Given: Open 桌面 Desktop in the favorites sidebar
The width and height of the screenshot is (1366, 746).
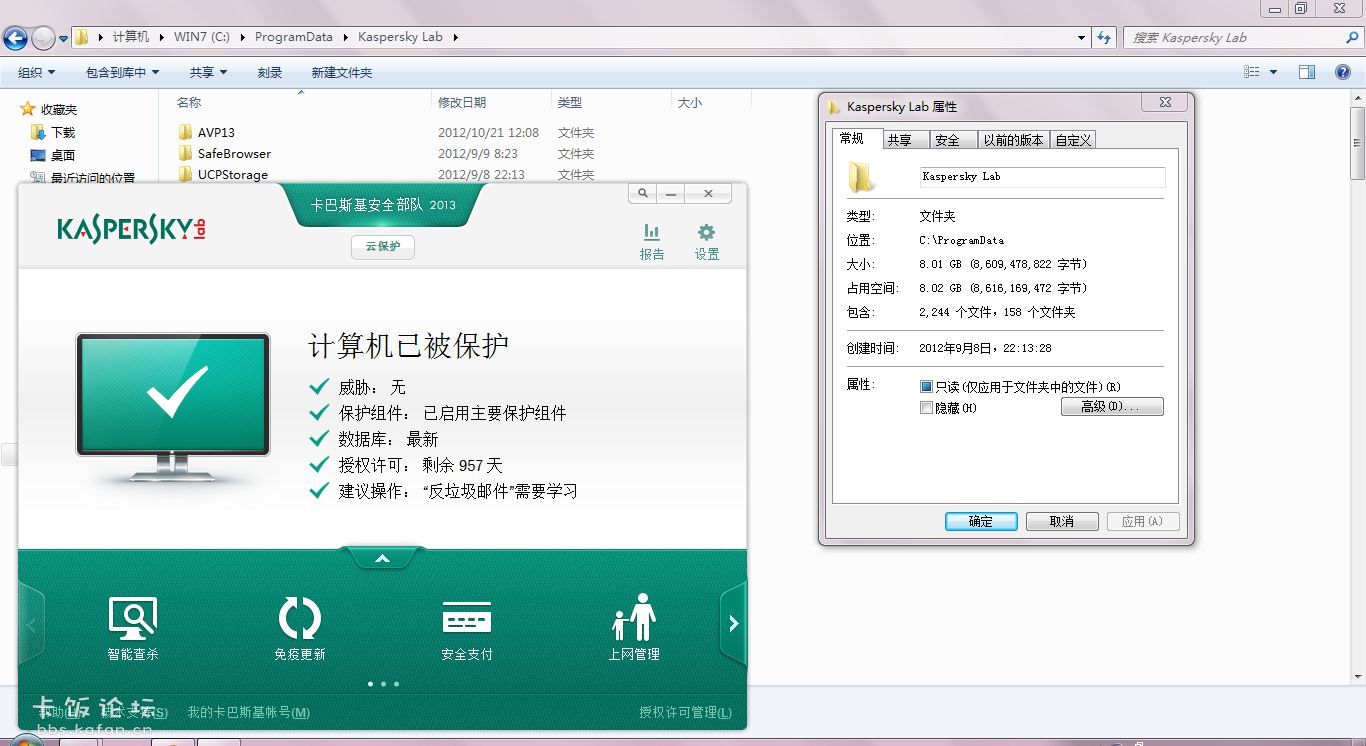Looking at the screenshot, I should tap(53, 155).
